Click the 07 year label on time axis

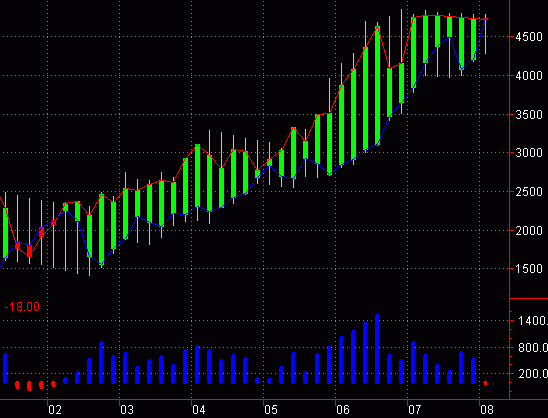click(415, 410)
